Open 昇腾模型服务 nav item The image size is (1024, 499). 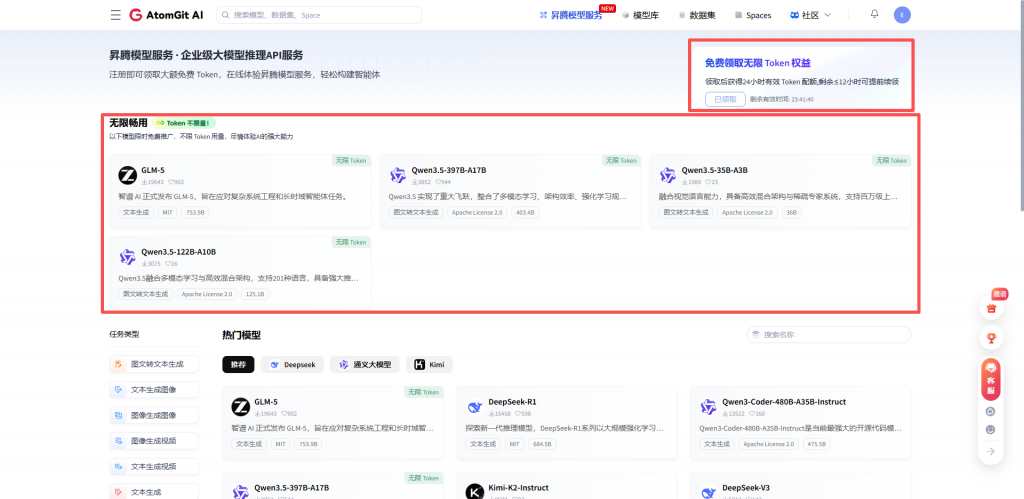point(571,15)
